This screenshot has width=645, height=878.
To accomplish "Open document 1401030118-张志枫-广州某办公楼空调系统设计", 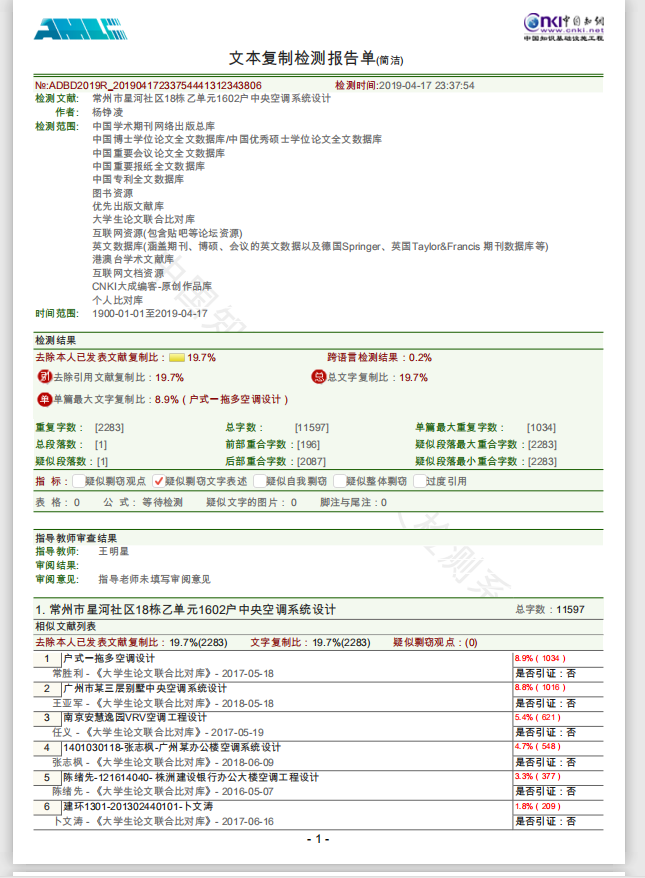I will pyautogui.click(x=172, y=748).
